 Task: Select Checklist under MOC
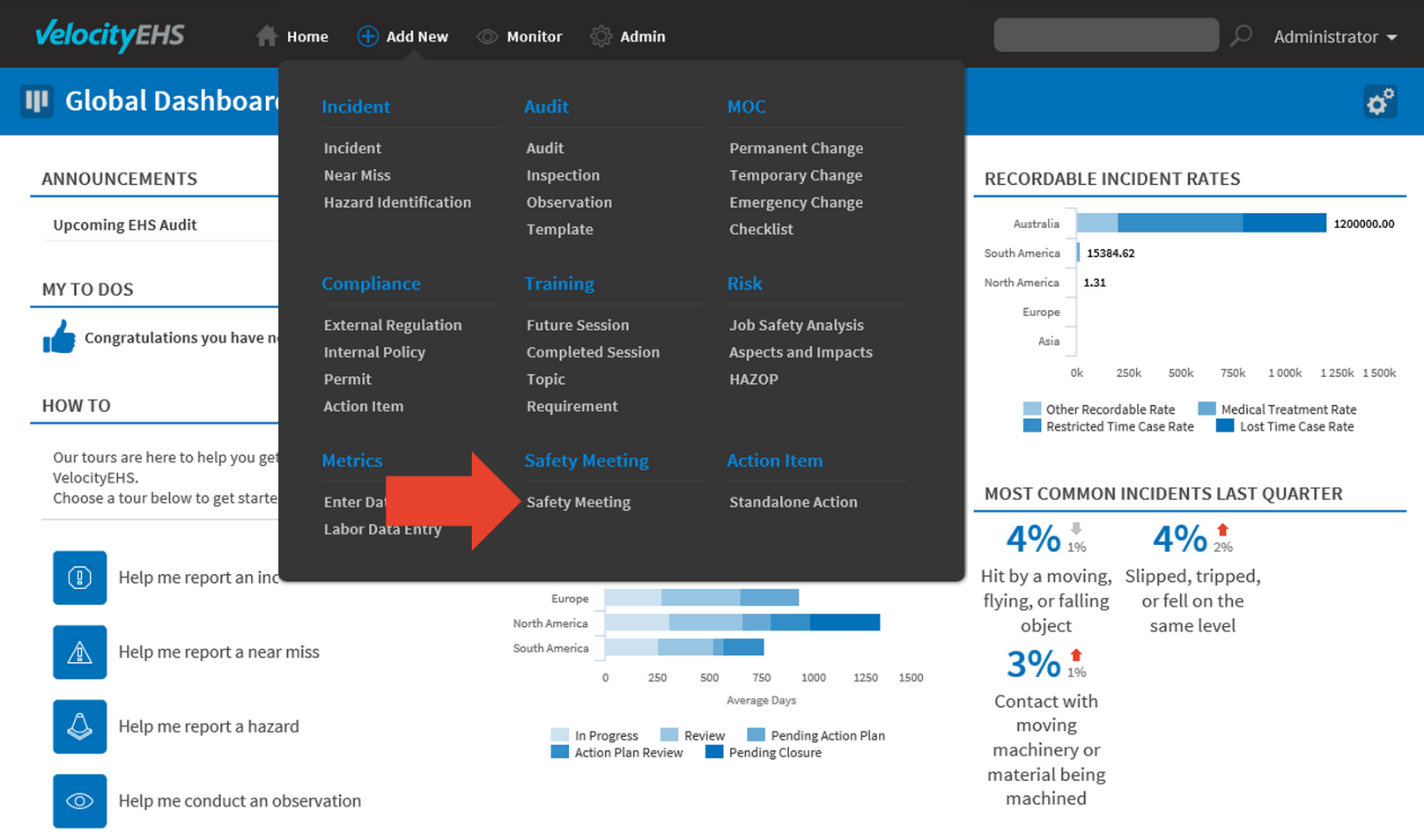(761, 229)
